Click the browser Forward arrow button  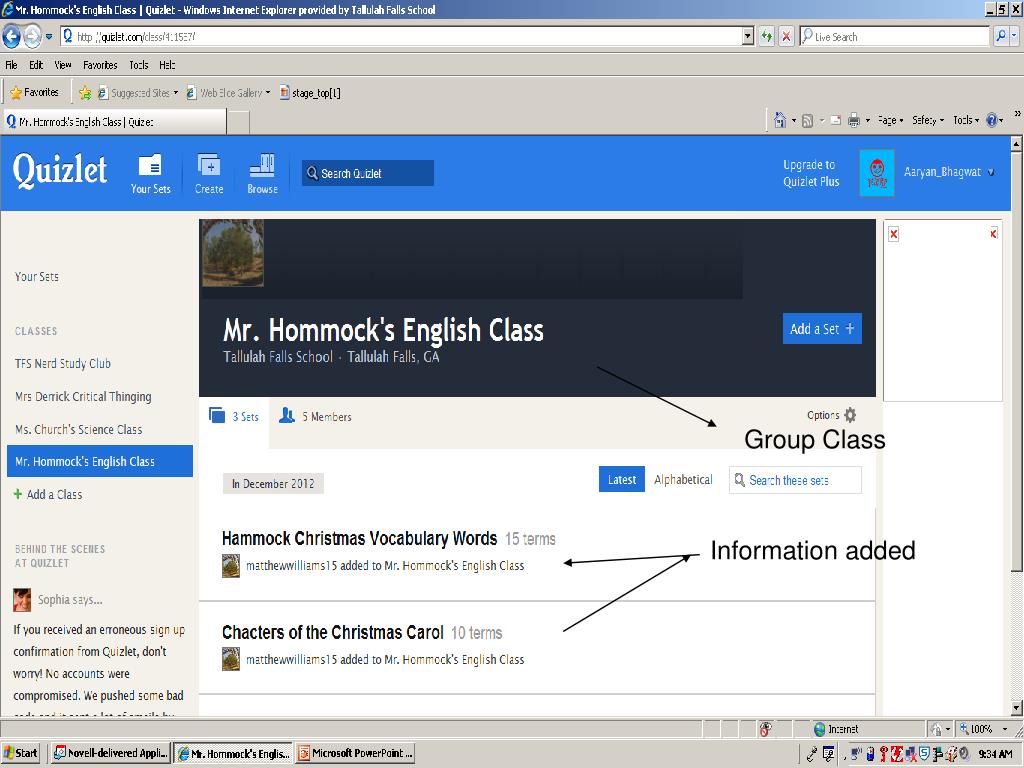coord(33,37)
